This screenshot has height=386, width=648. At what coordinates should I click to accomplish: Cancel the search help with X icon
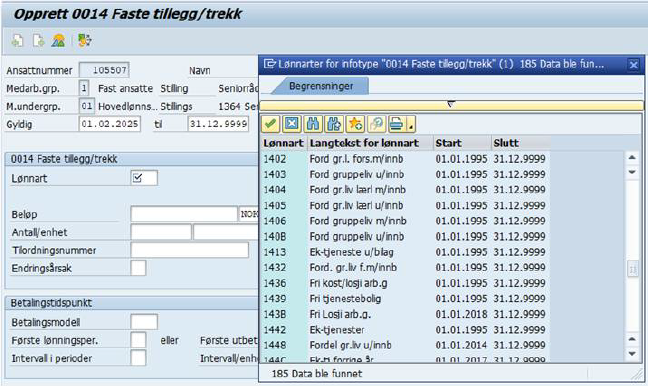[x=292, y=124]
